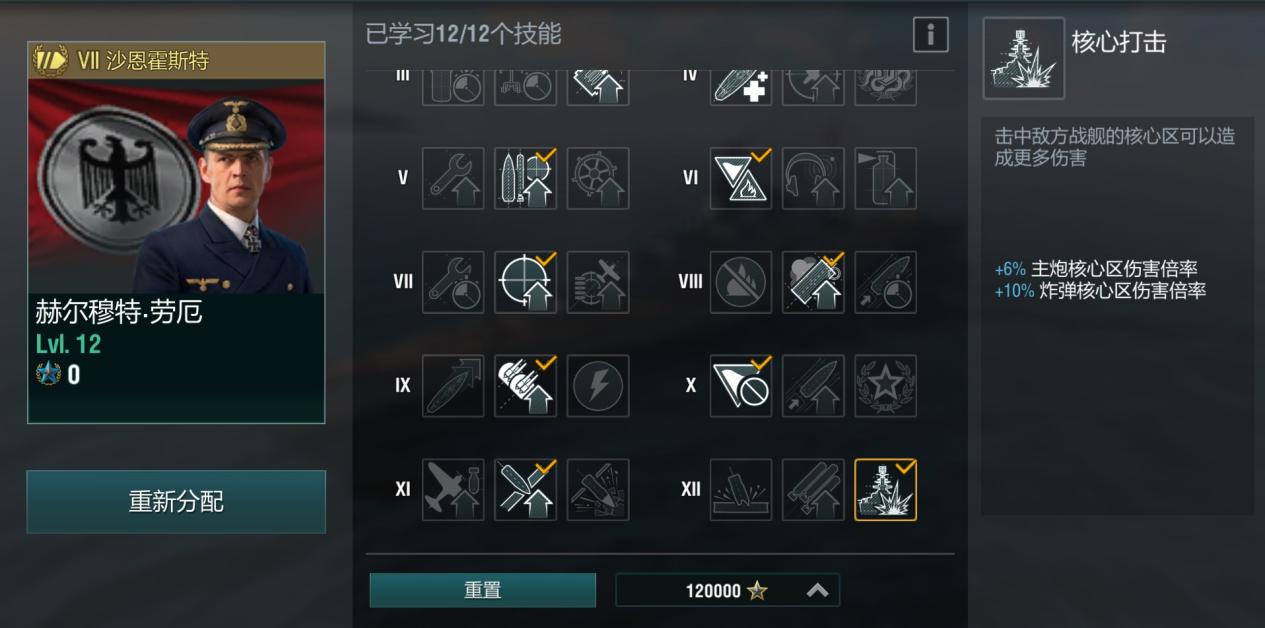Pick the lightning bolt skill in row IX
The height and width of the screenshot is (628, 1265).
pos(598,386)
